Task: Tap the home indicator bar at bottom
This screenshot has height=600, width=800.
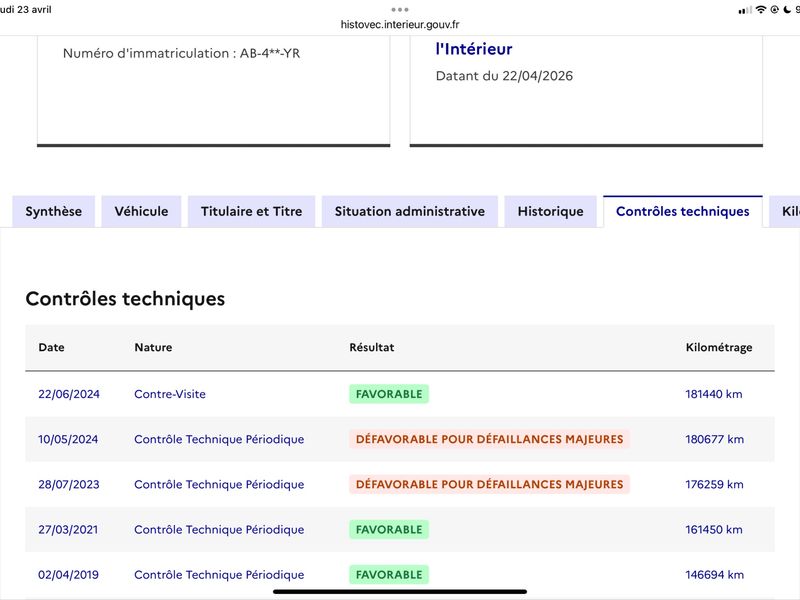Action: point(400,592)
